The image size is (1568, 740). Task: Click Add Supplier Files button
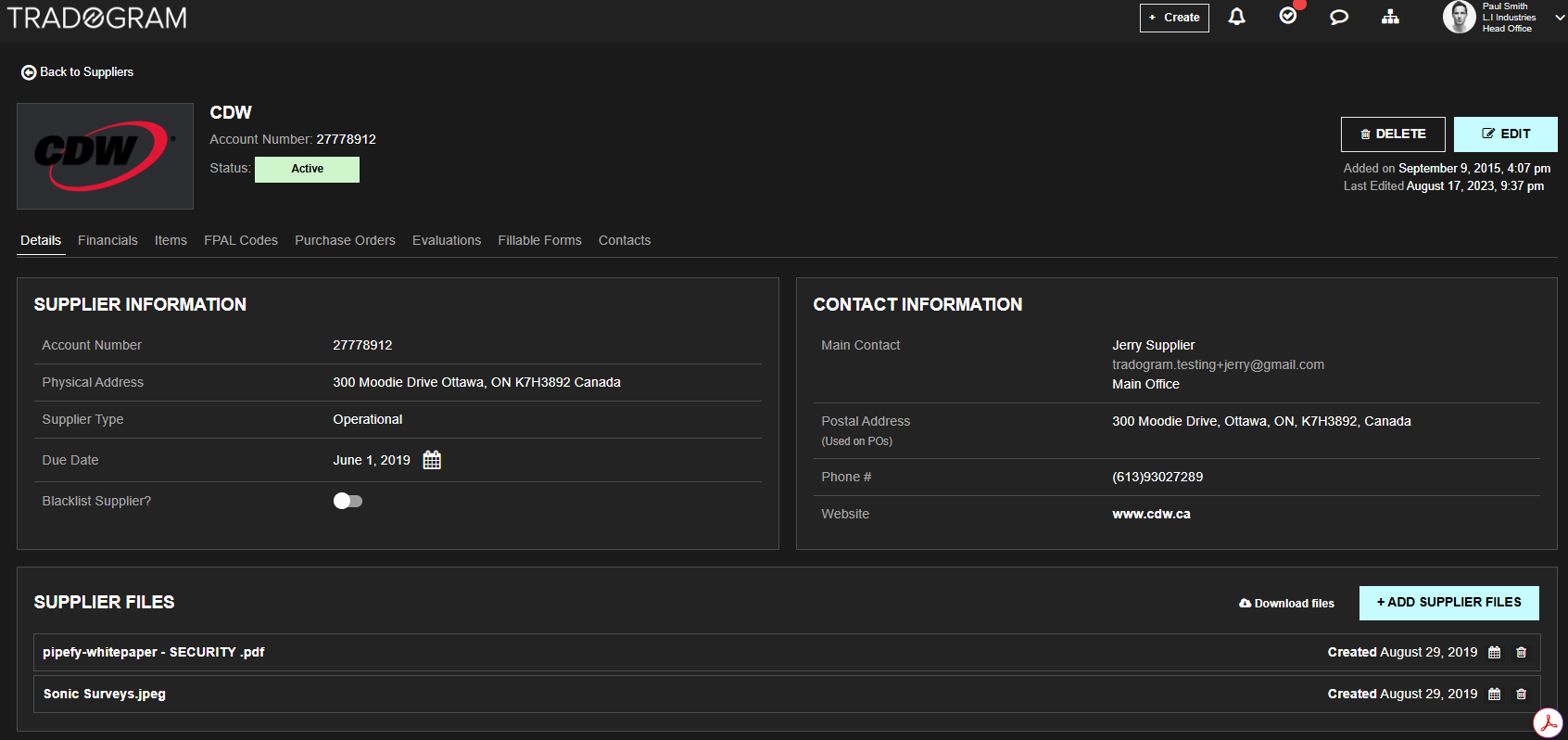tap(1448, 603)
